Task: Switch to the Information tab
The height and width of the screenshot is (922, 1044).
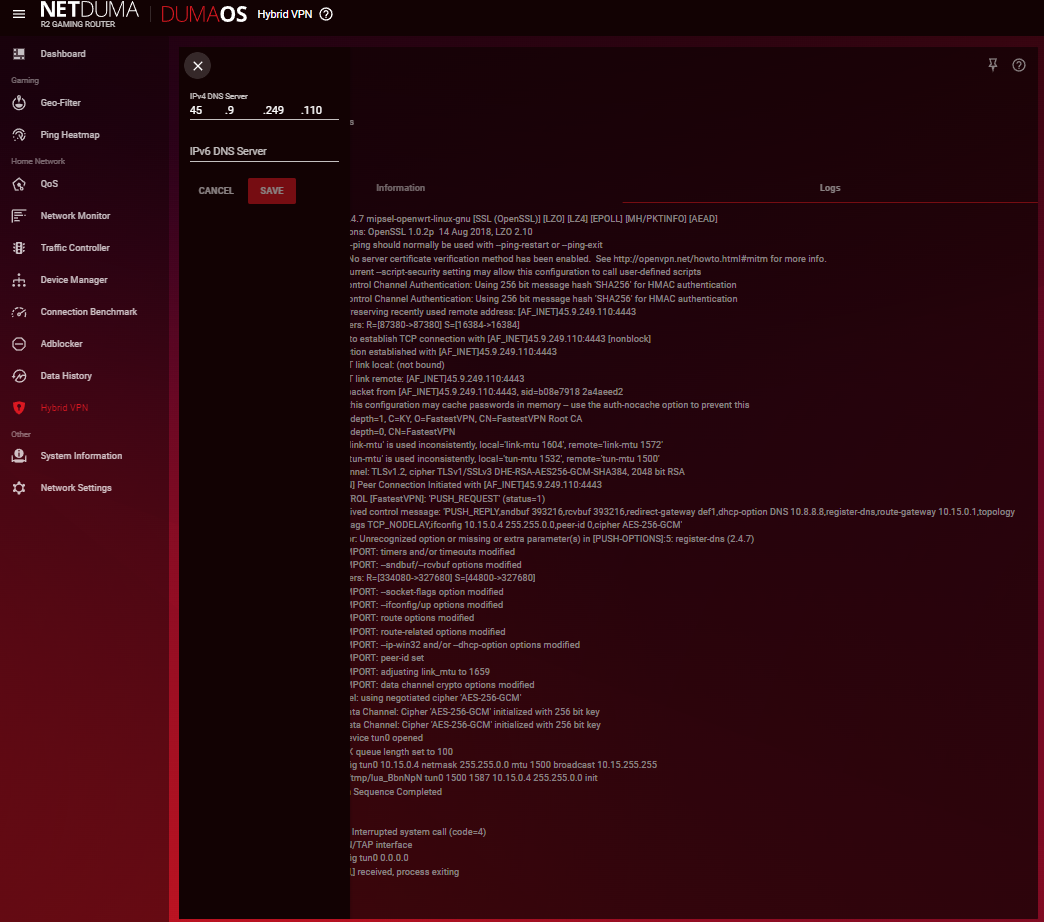Action: coord(400,188)
